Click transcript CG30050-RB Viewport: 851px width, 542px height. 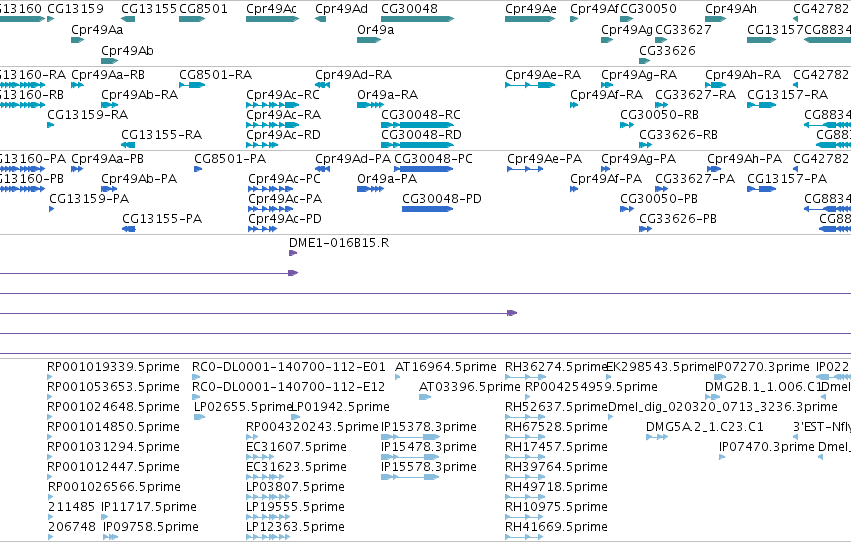coord(627,125)
